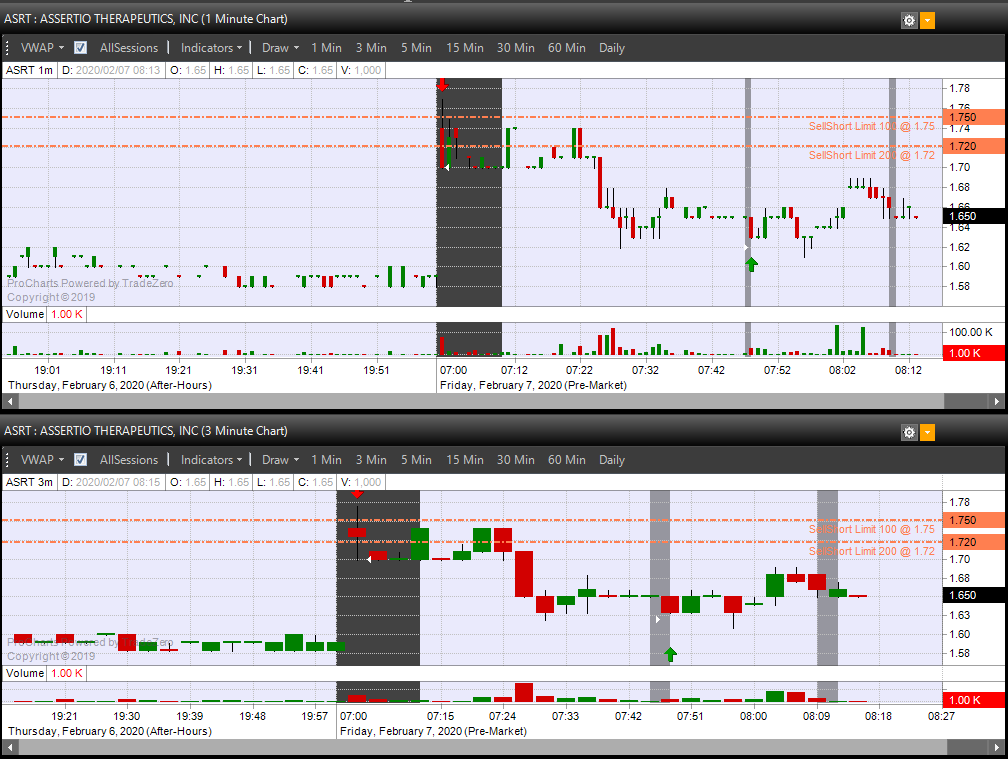Viewport: 1008px width, 759px height.
Task: Select SellShort Limit 100 @ 1.75 order in top chart
Action: point(872,126)
